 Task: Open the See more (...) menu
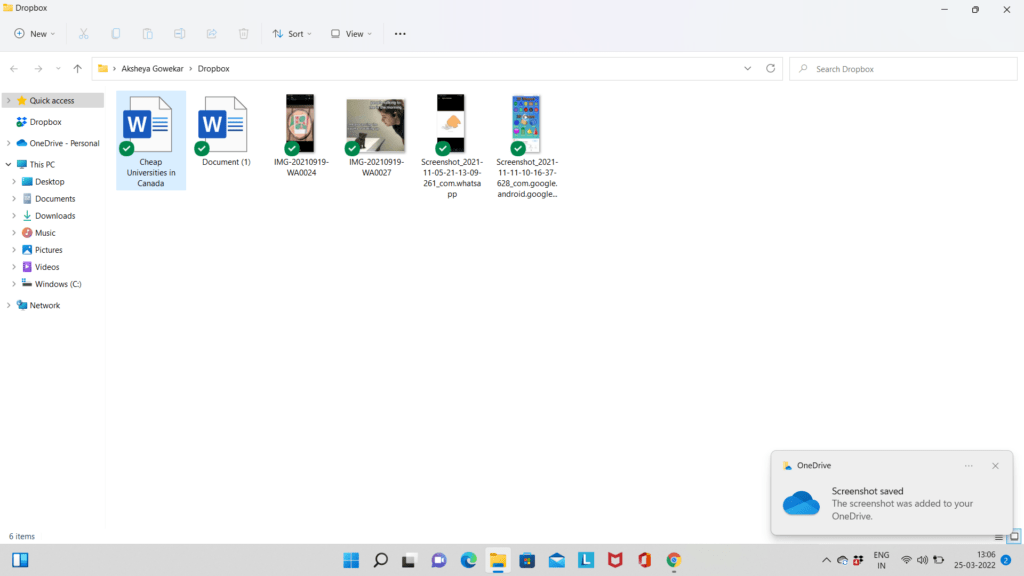(x=399, y=33)
